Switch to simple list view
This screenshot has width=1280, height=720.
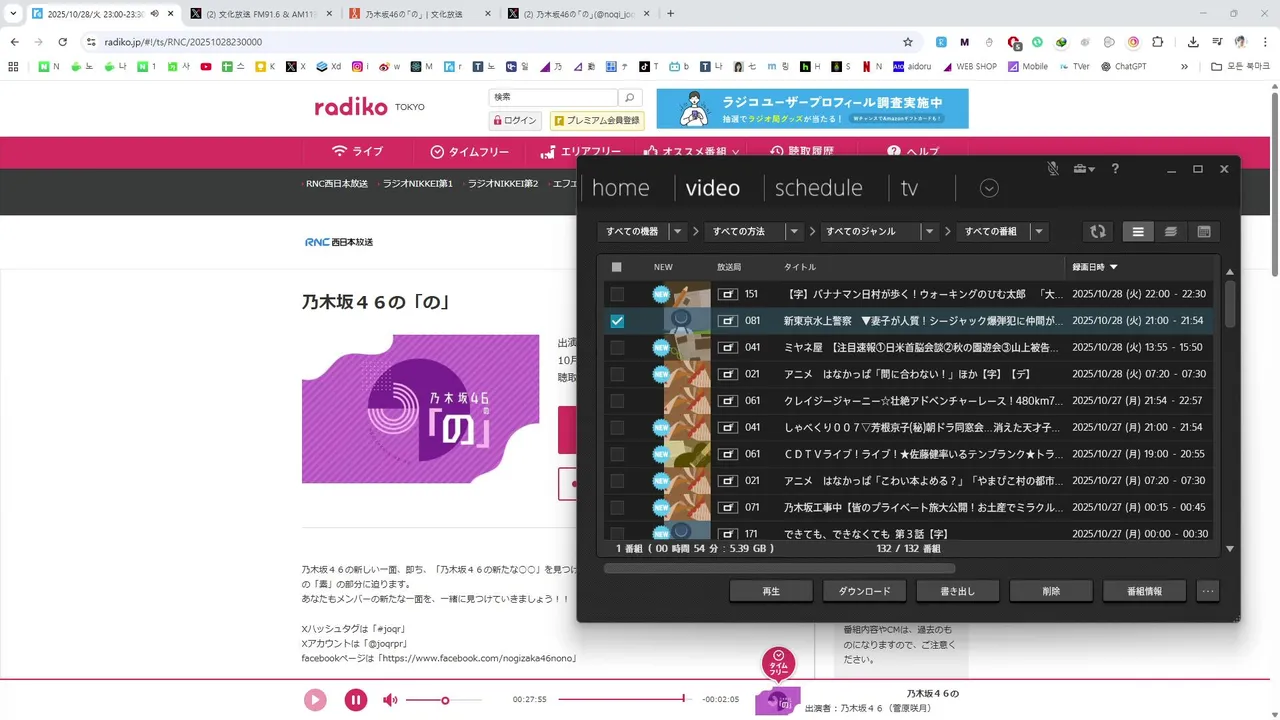tap(1137, 231)
